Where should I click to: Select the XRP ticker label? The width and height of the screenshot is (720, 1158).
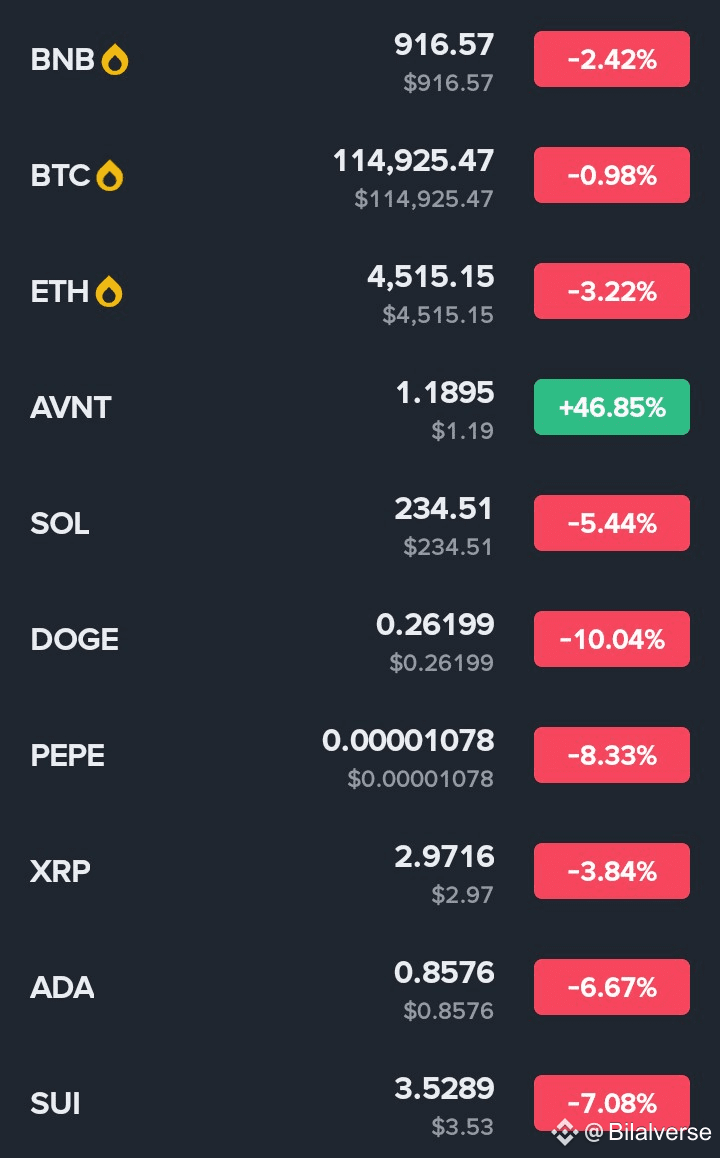coord(61,871)
